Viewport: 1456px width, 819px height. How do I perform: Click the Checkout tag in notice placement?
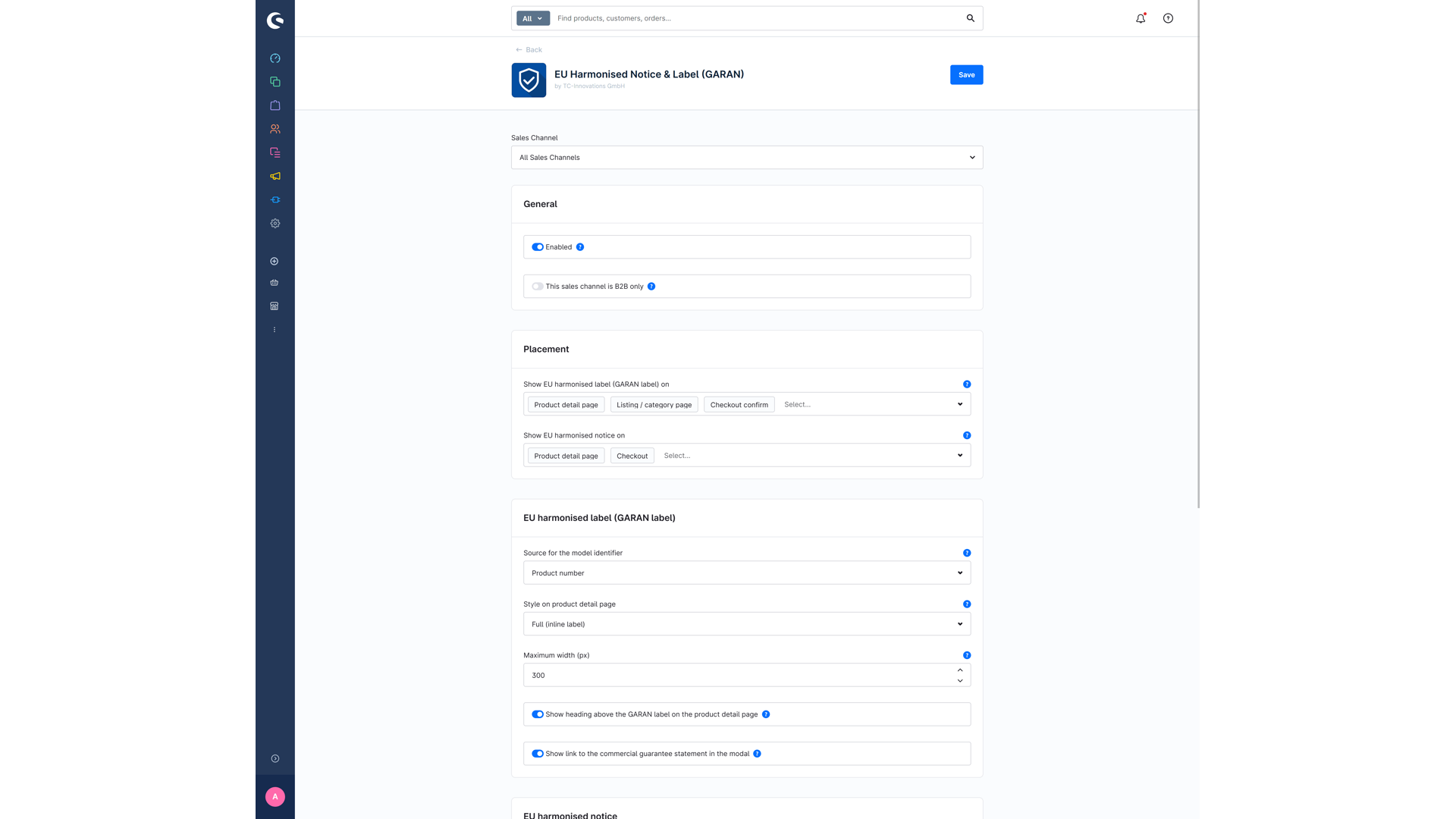click(x=632, y=456)
